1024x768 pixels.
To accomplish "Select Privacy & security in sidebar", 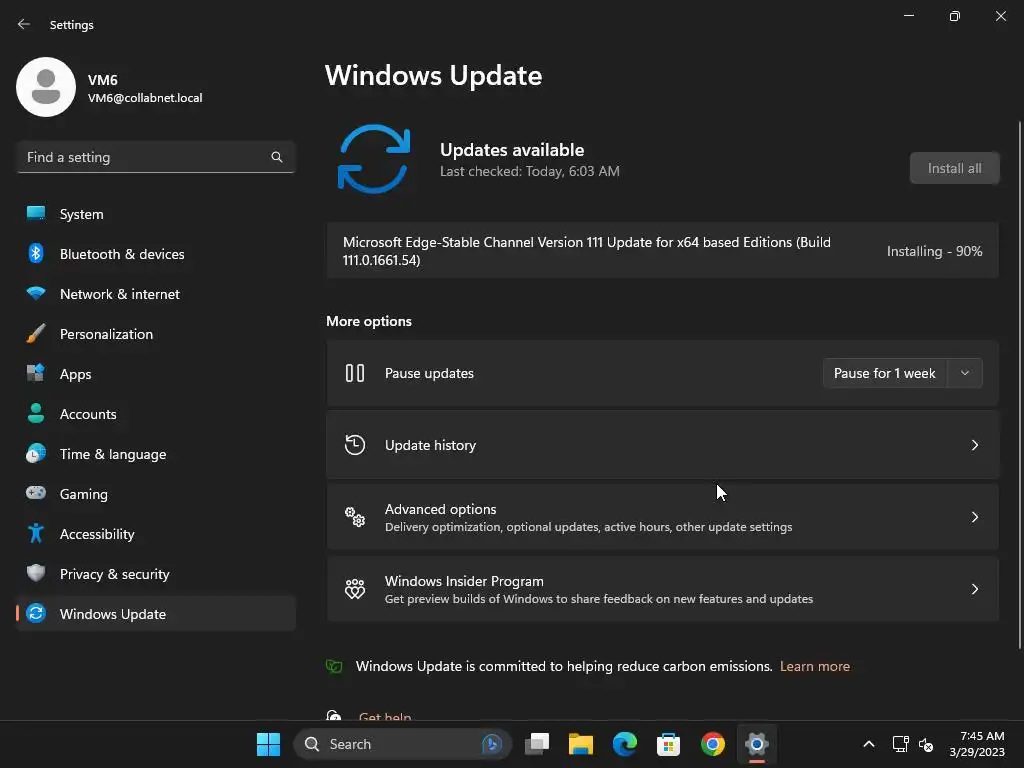I will tap(155, 573).
